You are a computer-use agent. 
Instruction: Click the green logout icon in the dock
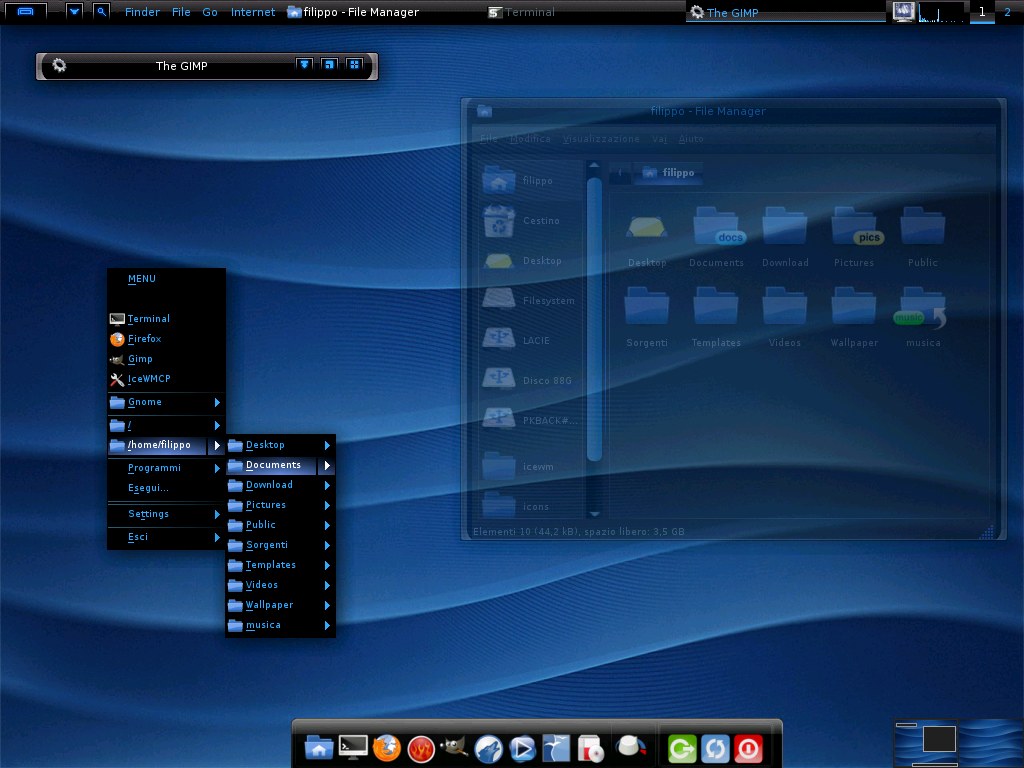682,749
